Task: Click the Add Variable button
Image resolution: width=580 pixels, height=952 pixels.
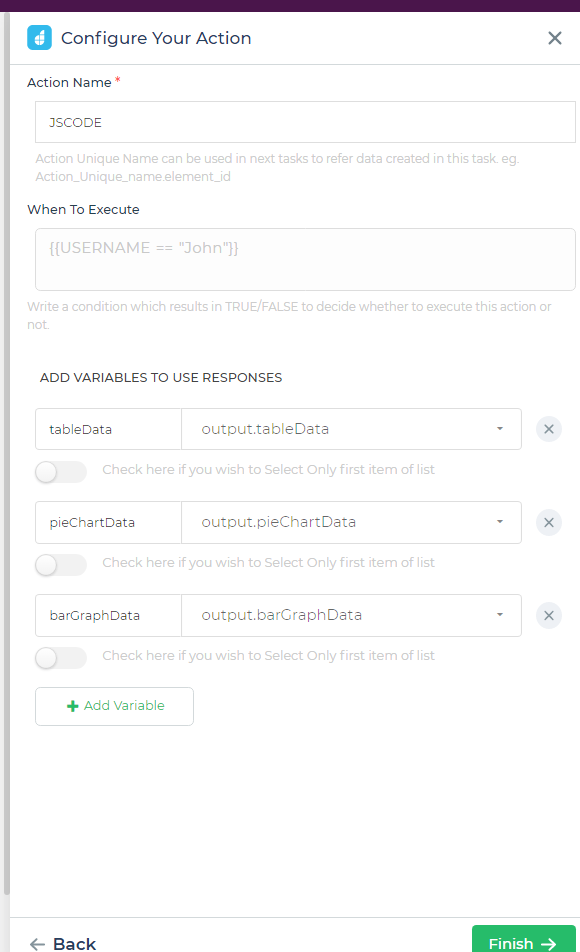Action: (113, 706)
